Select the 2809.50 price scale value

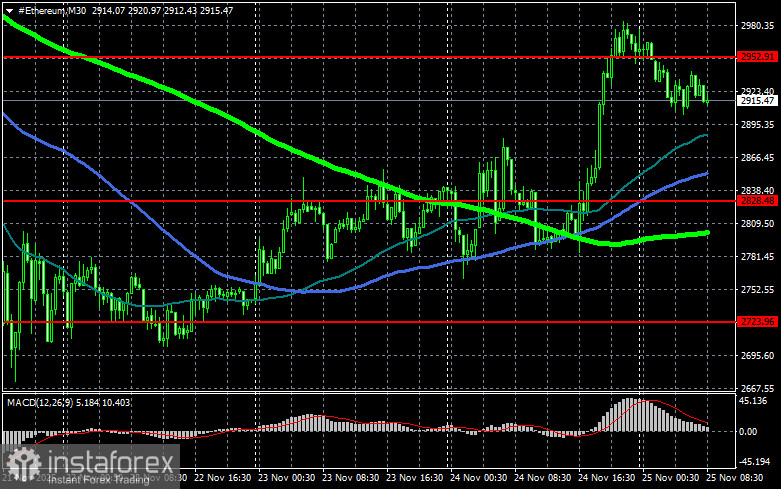pyautogui.click(x=757, y=224)
